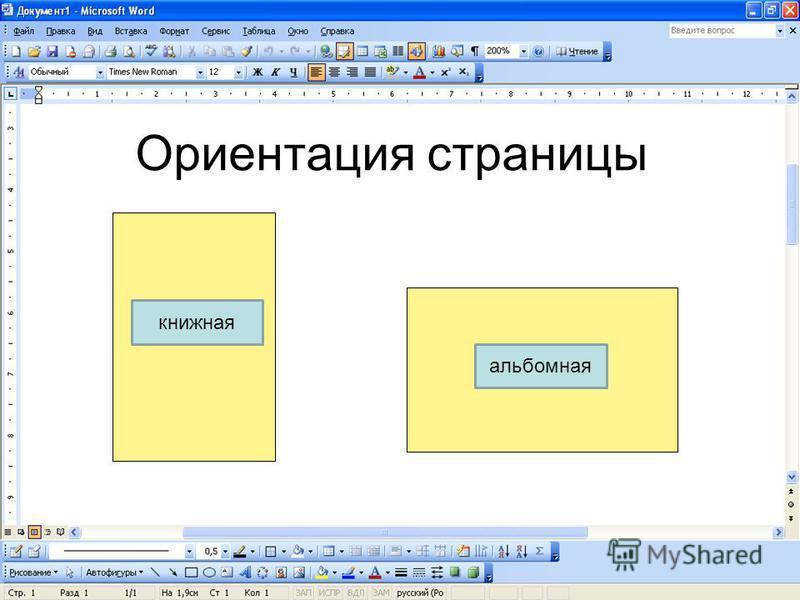Click the Введите вопрос help field
The width and height of the screenshot is (800, 600).
click(720, 31)
